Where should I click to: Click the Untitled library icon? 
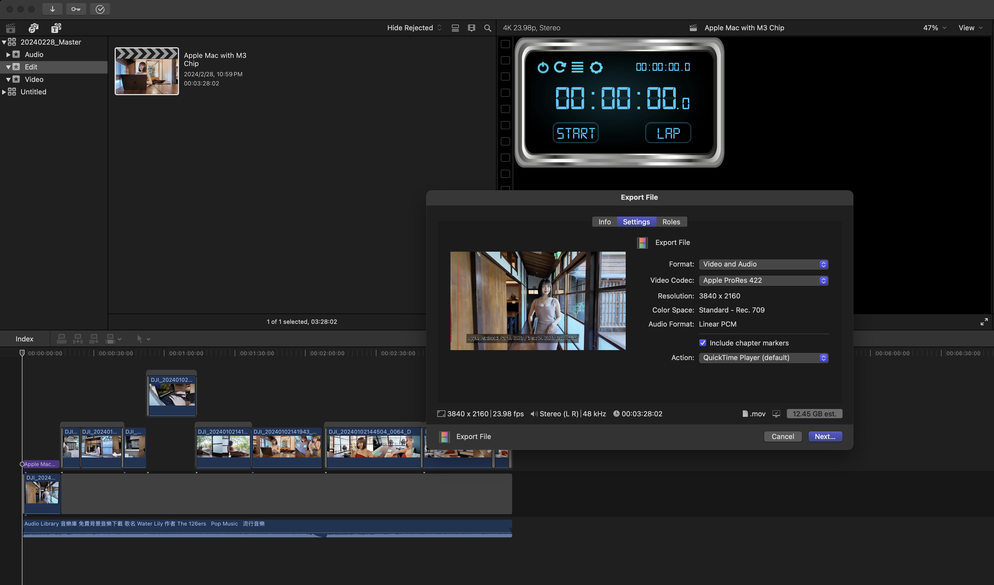click(12, 92)
